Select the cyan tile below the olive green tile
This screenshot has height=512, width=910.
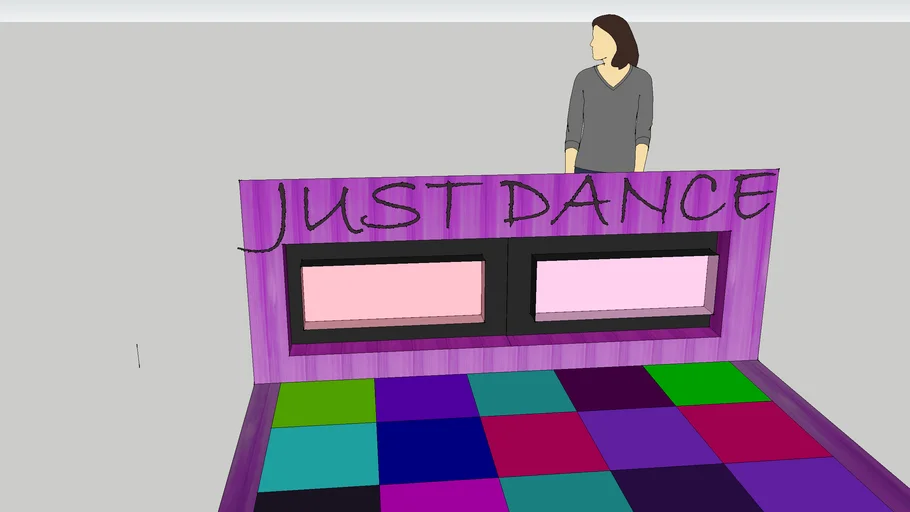319,455
